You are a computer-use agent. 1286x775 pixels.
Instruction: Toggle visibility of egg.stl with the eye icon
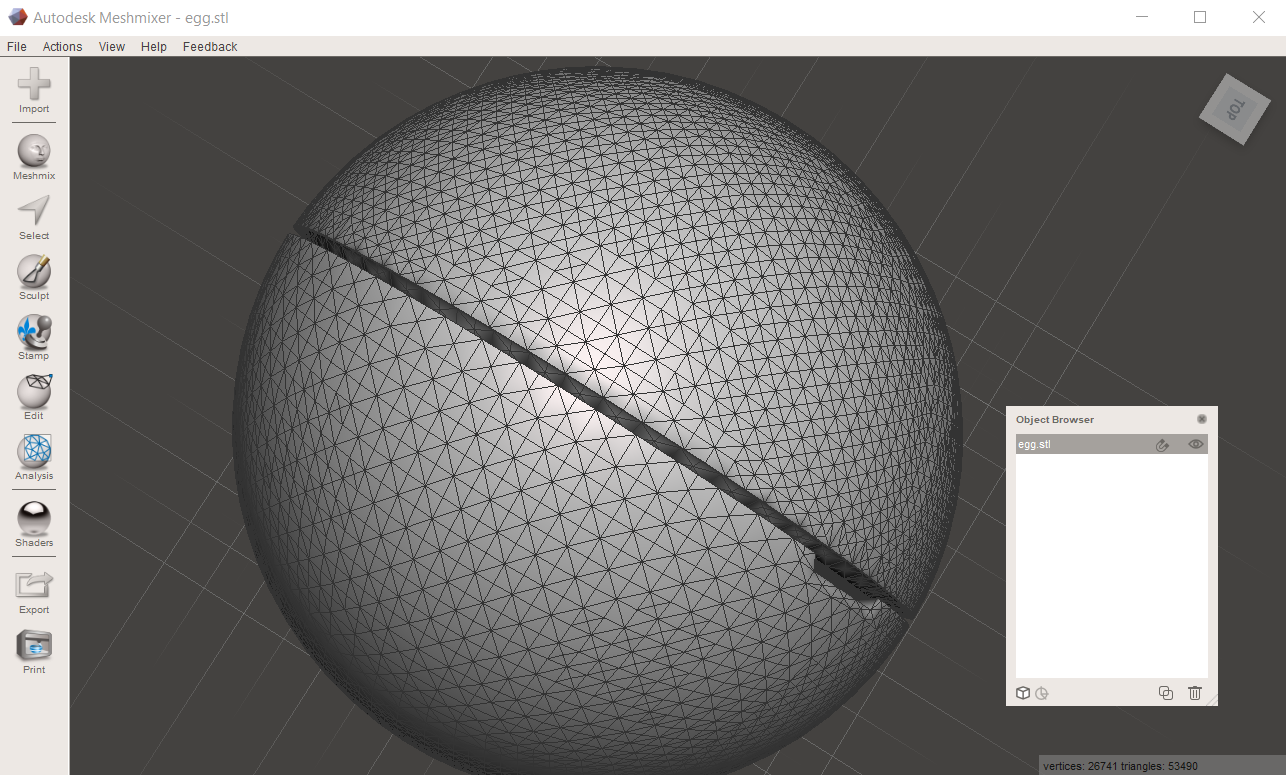(x=1195, y=444)
